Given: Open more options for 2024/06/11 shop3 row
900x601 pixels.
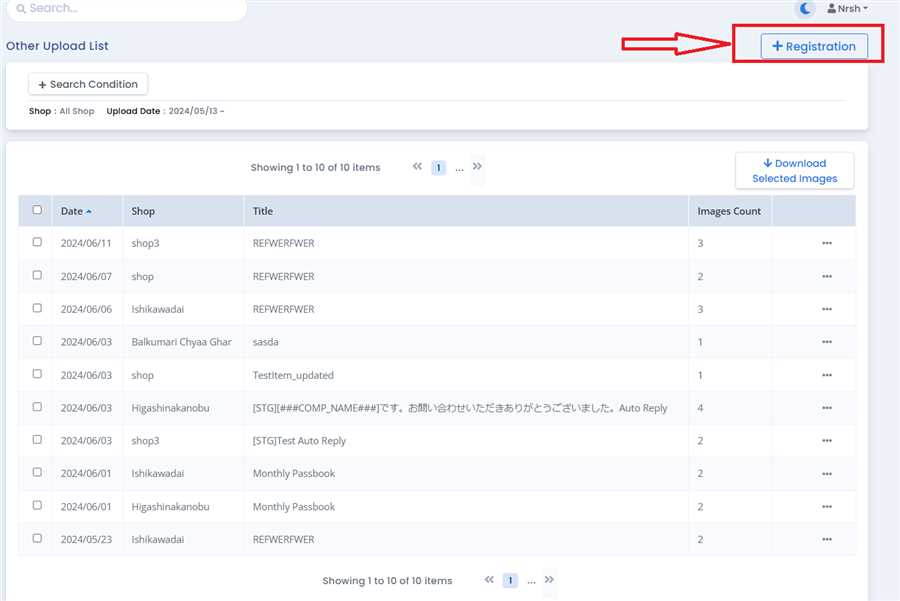Looking at the screenshot, I should coord(826,243).
